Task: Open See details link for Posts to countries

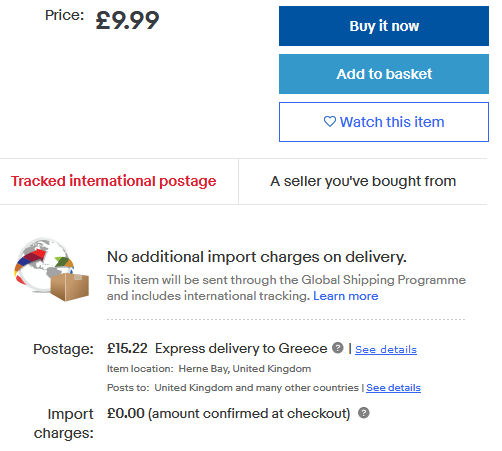Action: pyautogui.click(x=393, y=388)
